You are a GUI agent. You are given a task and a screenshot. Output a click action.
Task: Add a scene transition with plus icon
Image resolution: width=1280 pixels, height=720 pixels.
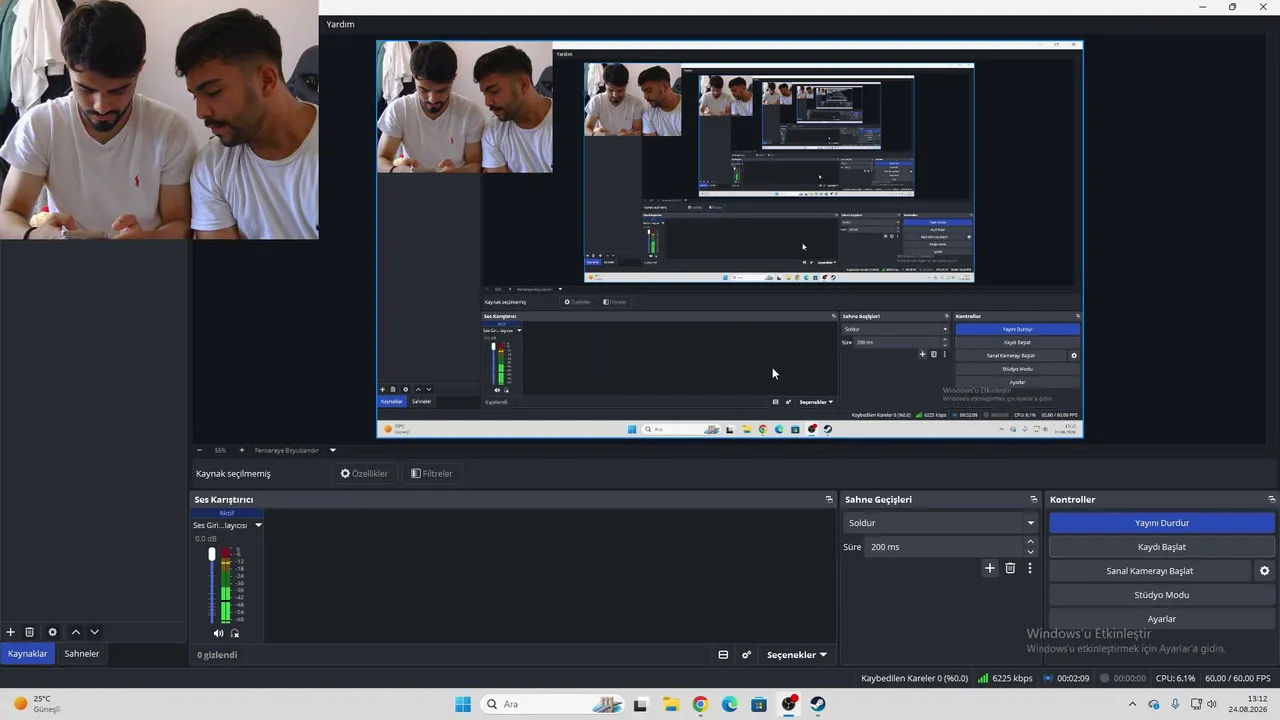(x=990, y=568)
